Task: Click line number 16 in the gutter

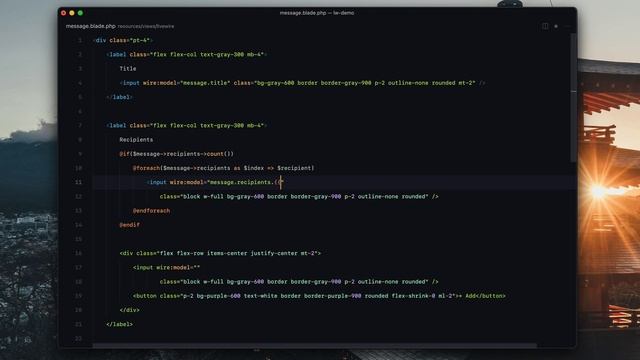Action: [x=78, y=253]
